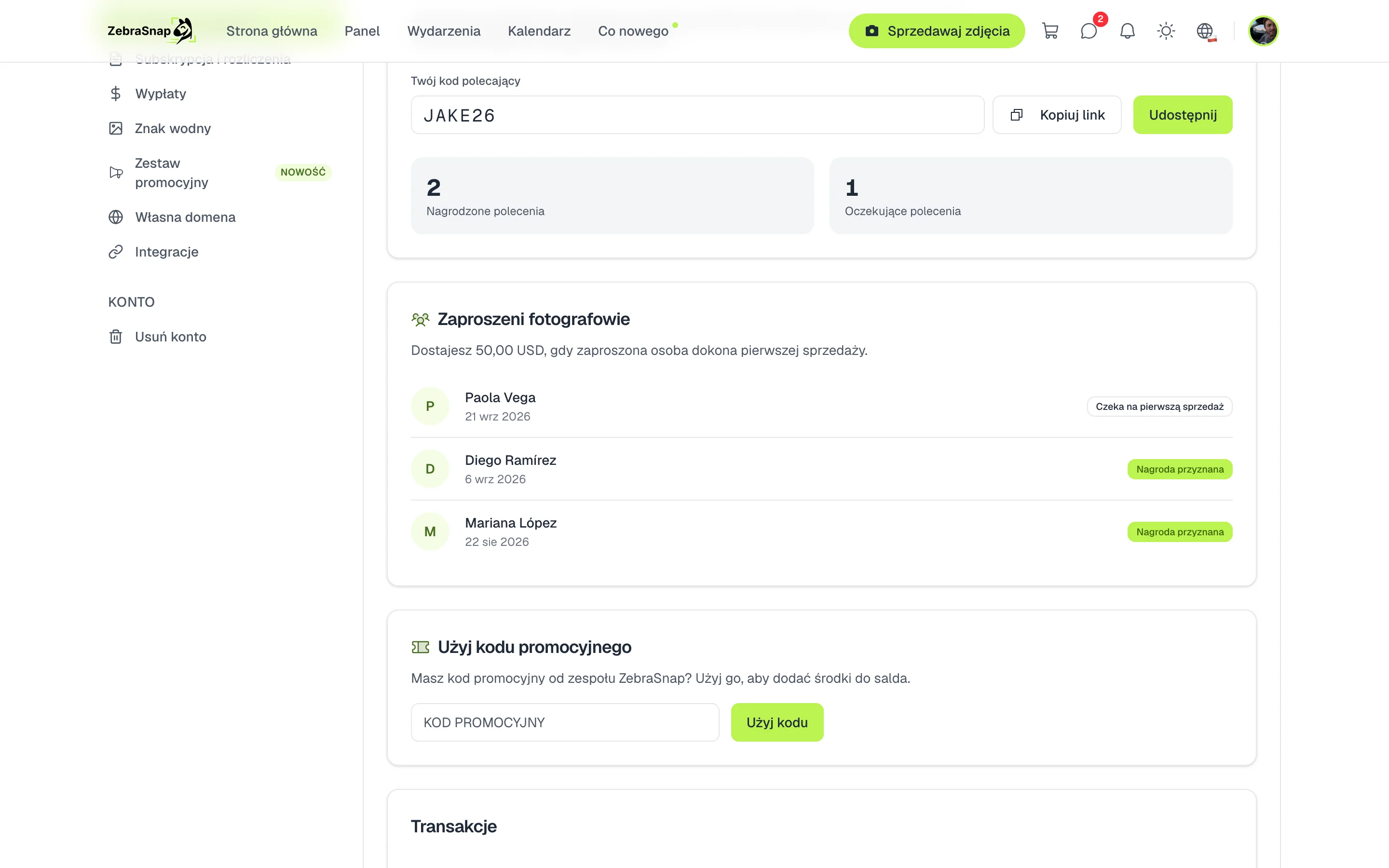The height and width of the screenshot is (868, 1389).
Task: Focus the KOD PROMOCYJNY field
Action: point(565,722)
